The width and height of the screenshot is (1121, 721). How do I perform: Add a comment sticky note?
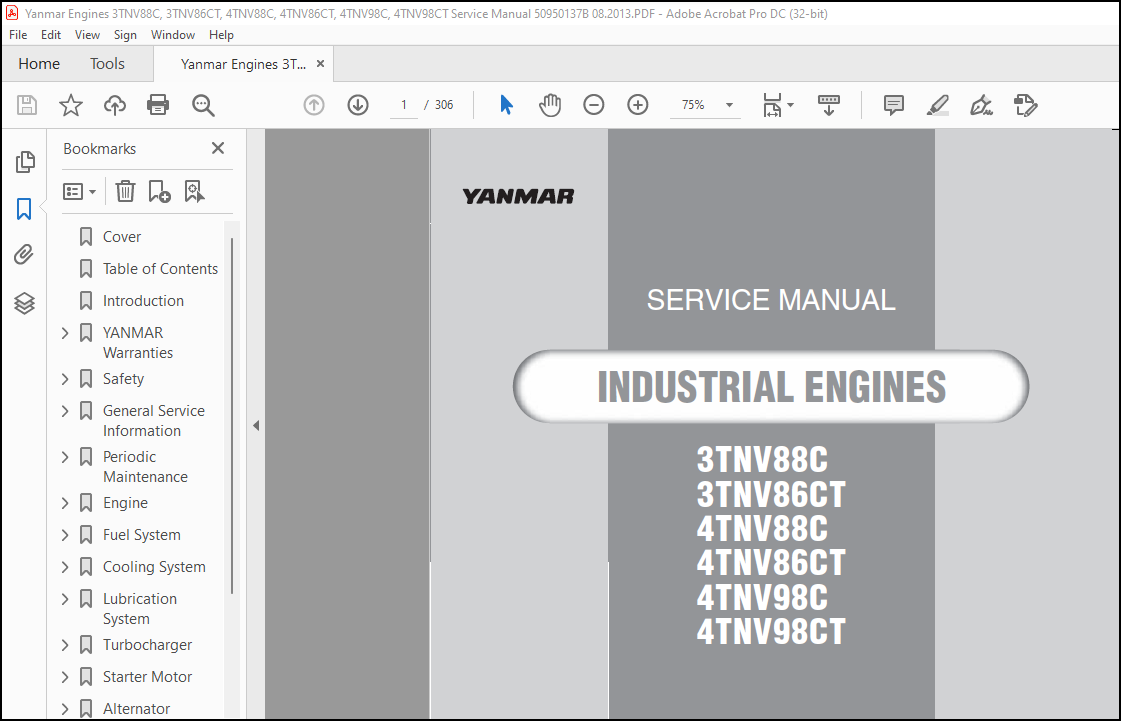894,105
